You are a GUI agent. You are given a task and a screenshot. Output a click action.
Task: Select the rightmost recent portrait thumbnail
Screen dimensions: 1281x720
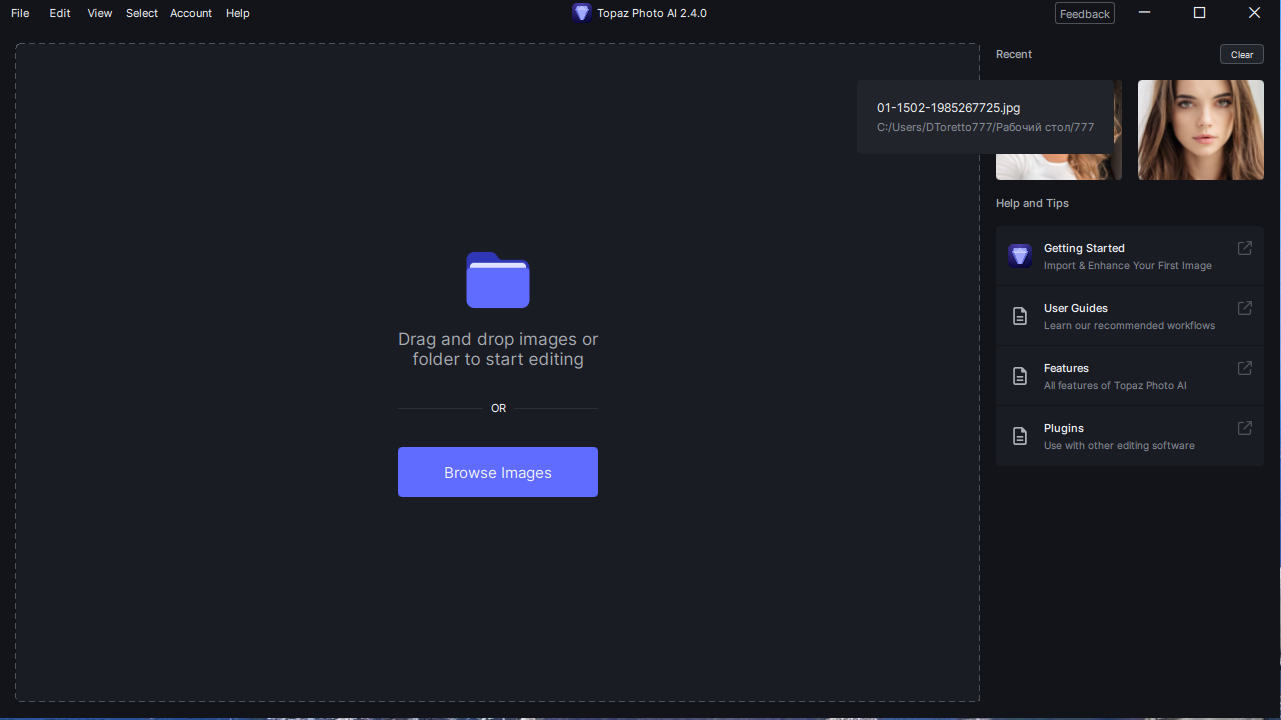[x=1199, y=130]
